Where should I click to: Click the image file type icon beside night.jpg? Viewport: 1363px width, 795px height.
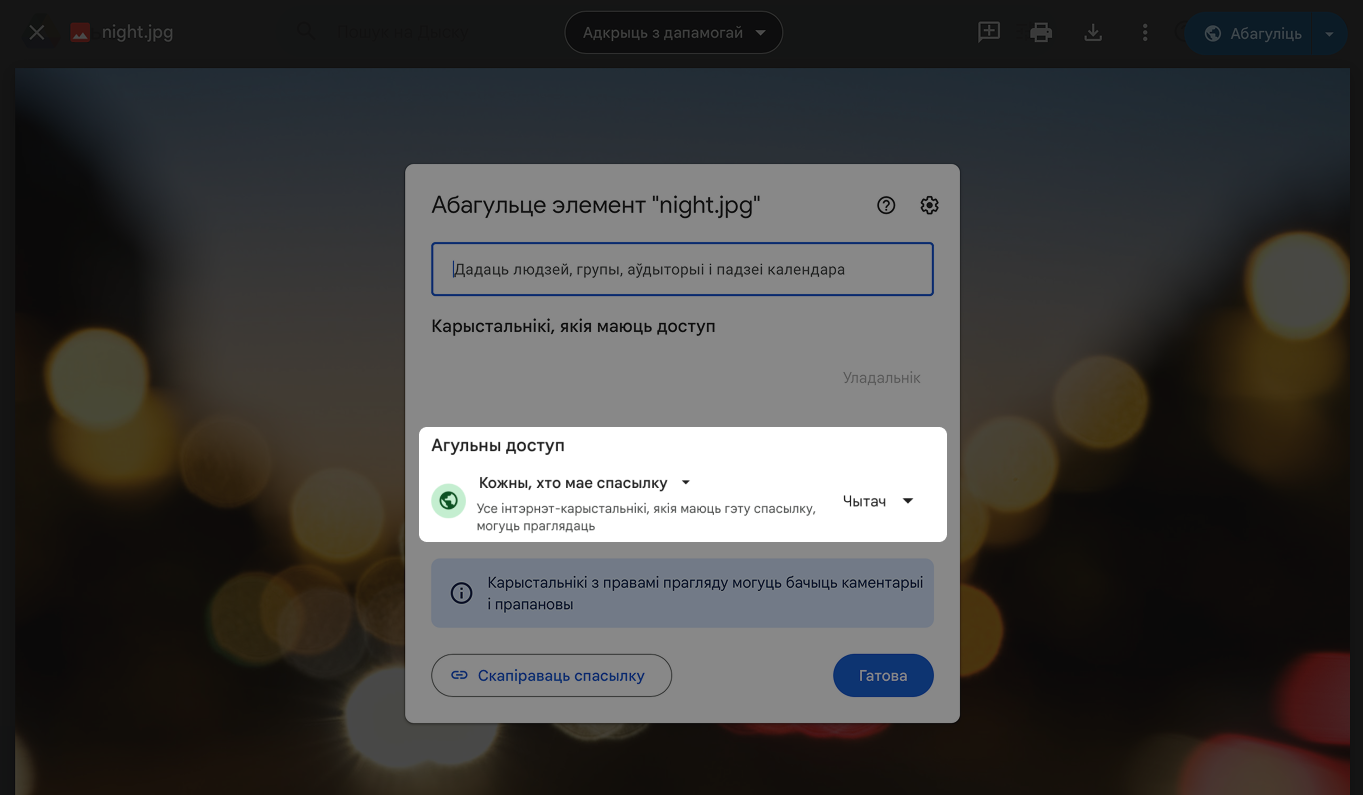tap(80, 33)
